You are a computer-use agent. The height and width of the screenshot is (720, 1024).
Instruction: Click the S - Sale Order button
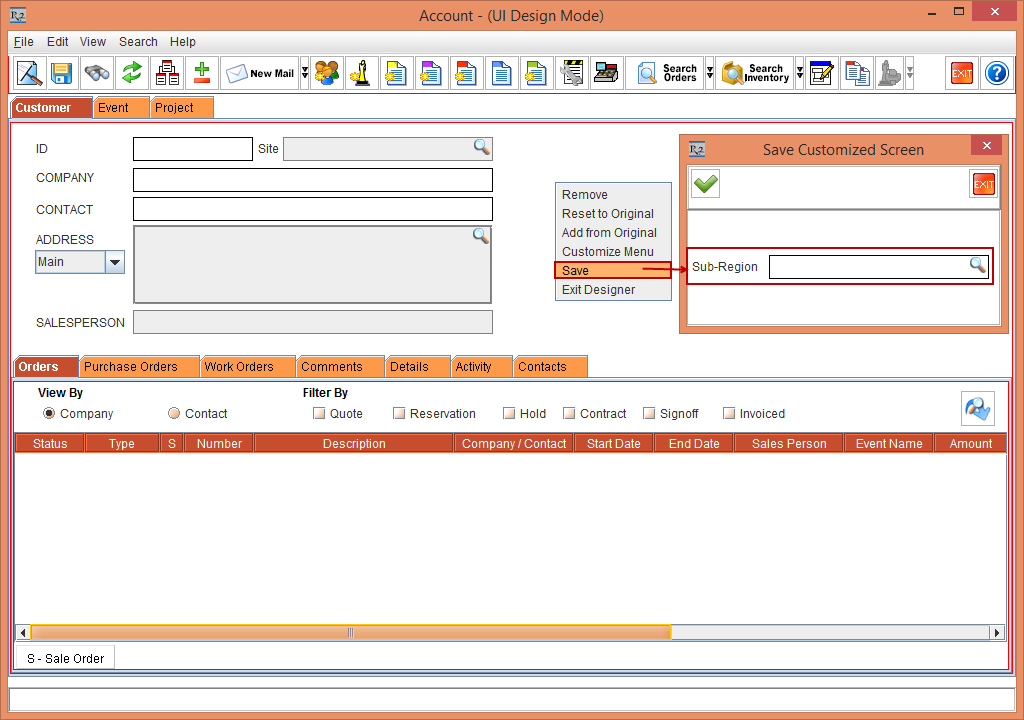(66, 658)
